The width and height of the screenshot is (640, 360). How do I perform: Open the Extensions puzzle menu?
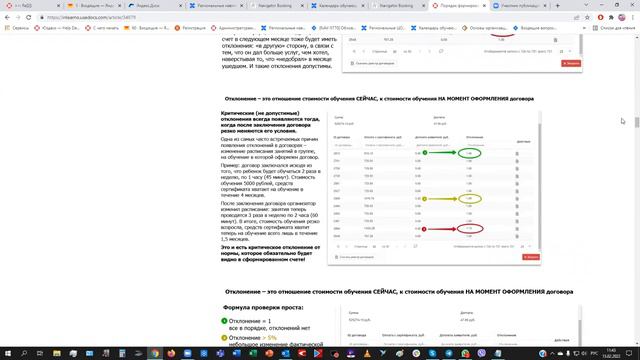(611, 18)
